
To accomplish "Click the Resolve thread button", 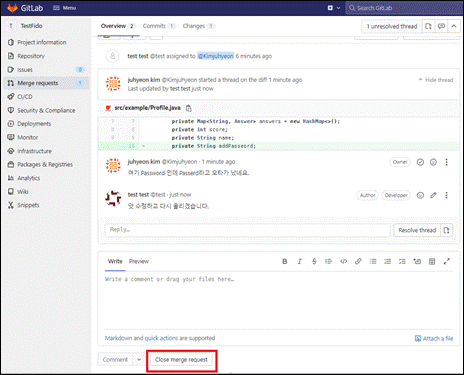I will 417,230.
